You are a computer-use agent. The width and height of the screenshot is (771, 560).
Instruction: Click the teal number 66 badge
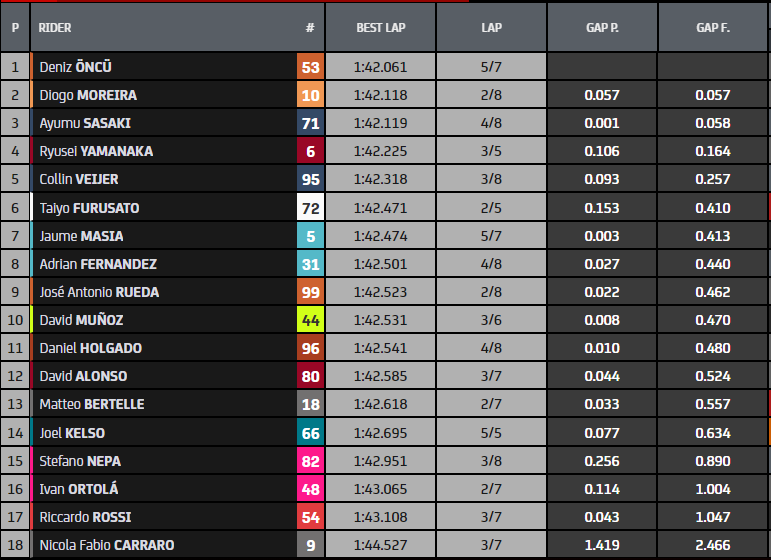pyautogui.click(x=310, y=433)
